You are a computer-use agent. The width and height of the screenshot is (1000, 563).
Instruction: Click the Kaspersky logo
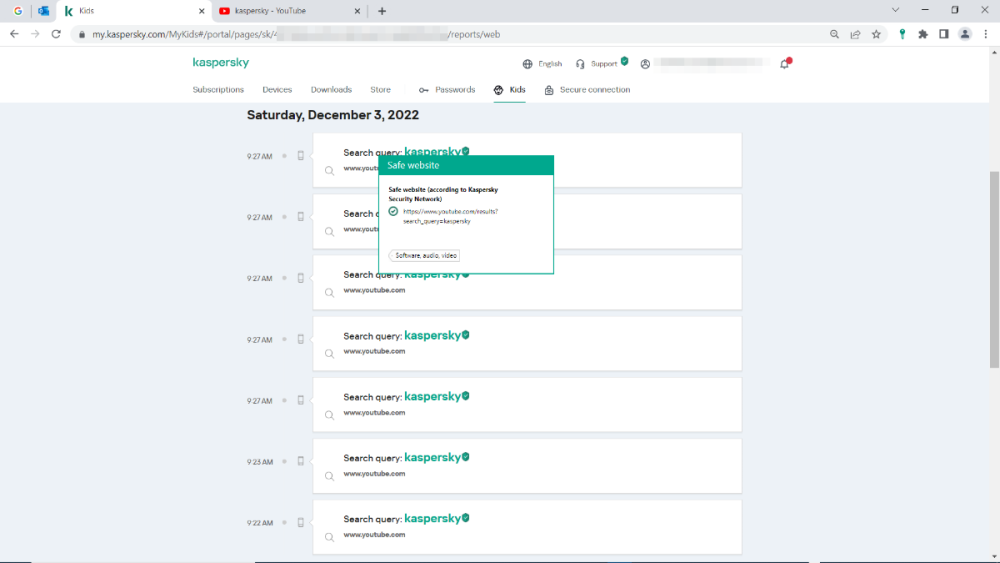[x=221, y=62]
